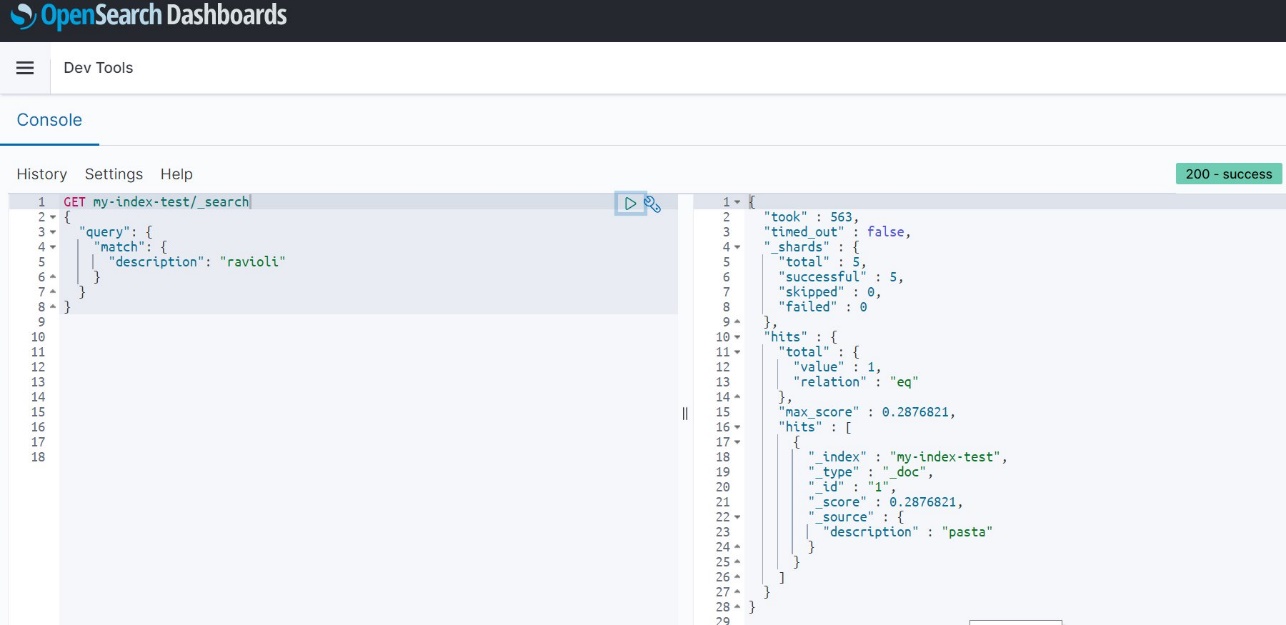The height and width of the screenshot is (625, 1286).
Task: Click the "failed" : 0 line
Action: coord(822,307)
